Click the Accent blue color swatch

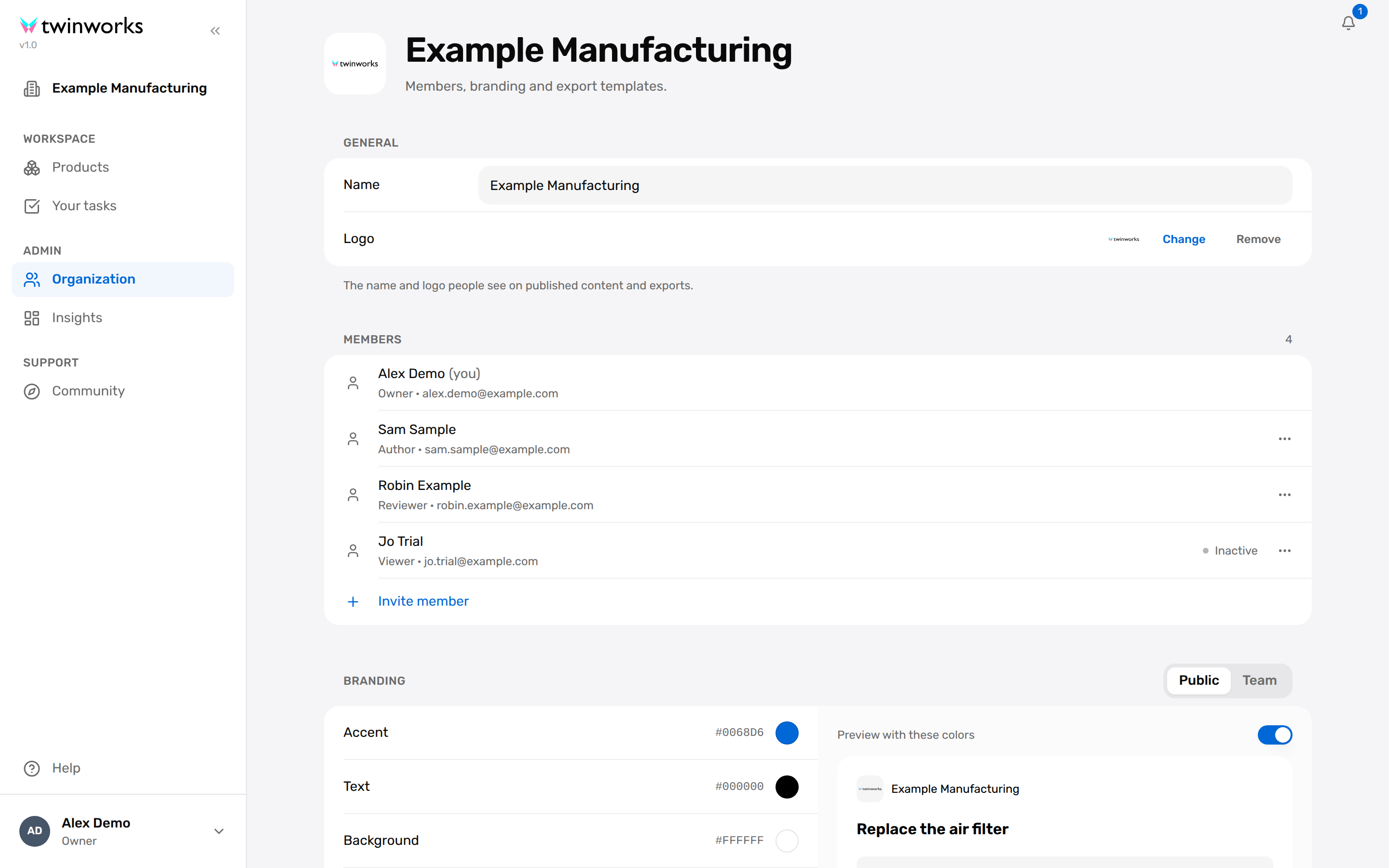click(x=786, y=733)
